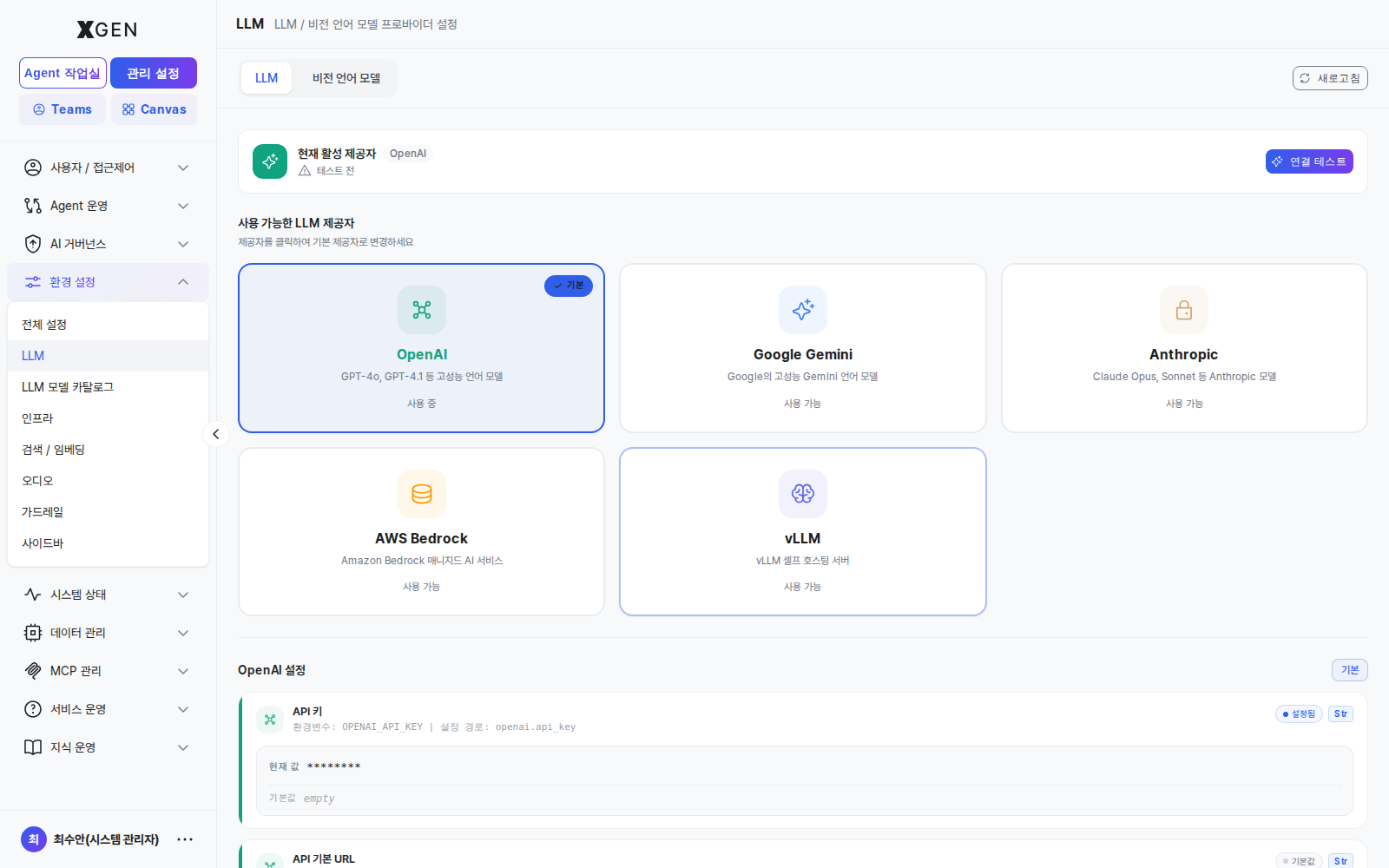This screenshot has height=868, width=1389.
Task: Open 사이드바 settings
Action: [108, 543]
